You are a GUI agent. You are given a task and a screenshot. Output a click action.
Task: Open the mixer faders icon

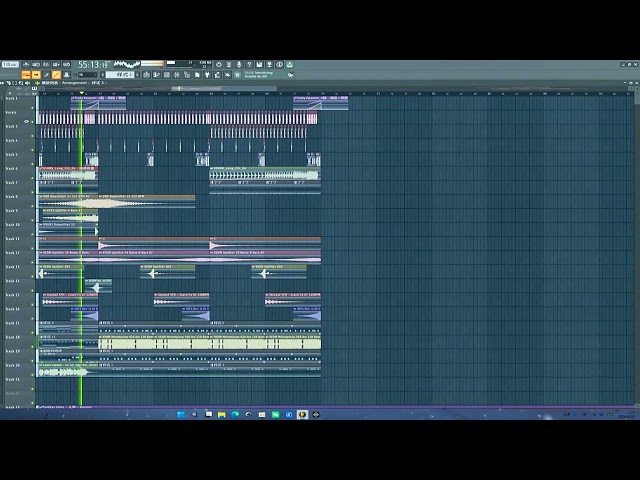click(x=176, y=75)
